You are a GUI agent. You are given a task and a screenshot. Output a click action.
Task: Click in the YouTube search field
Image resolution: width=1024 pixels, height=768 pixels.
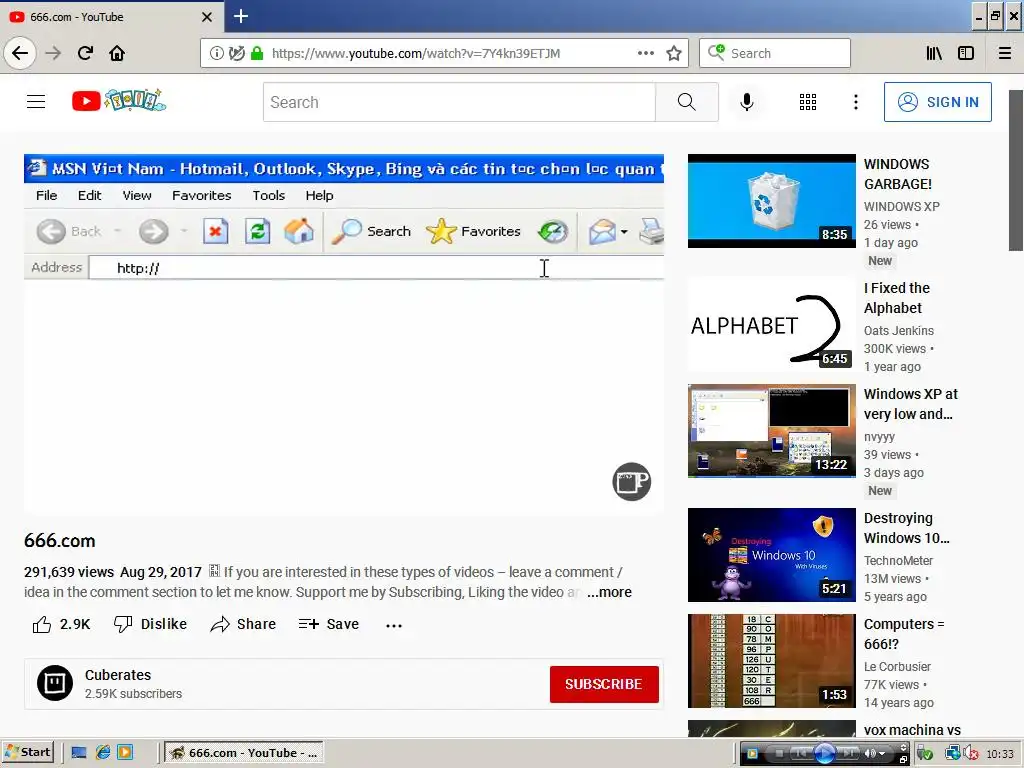459,102
